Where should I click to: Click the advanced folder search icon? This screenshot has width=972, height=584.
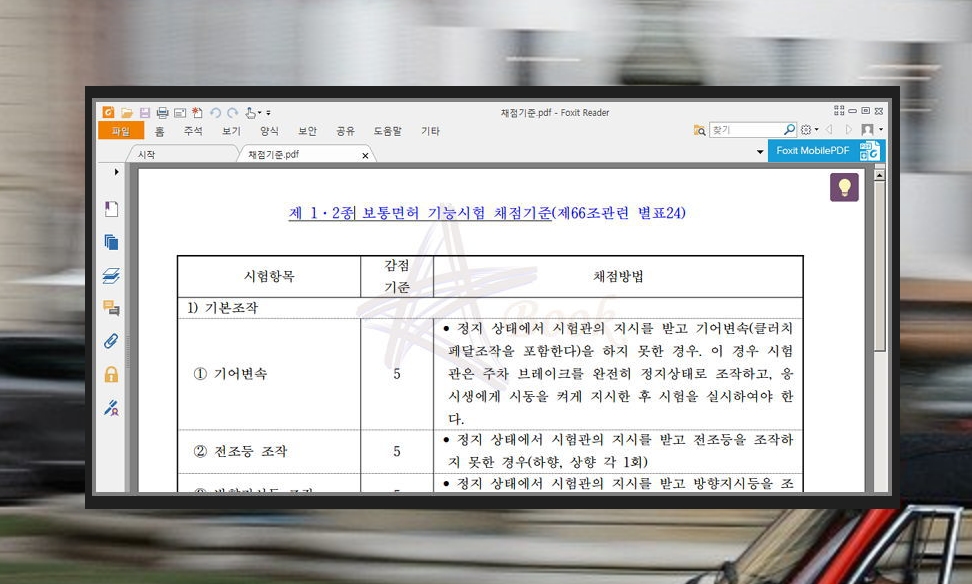pos(699,130)
